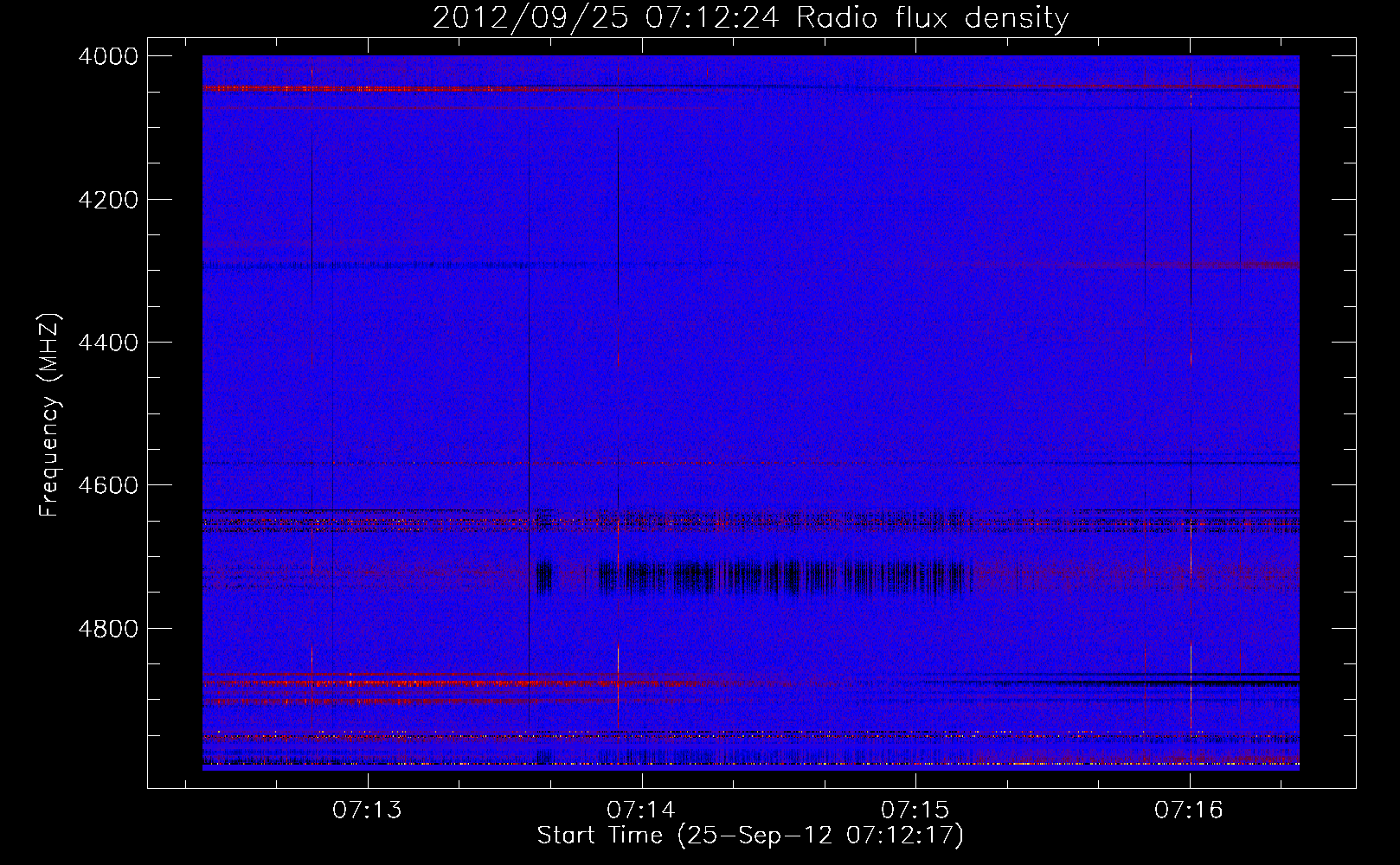1400x865 pixels.
Task: Click the 07:14 time tick label
Action: click(x=641, y=810)
